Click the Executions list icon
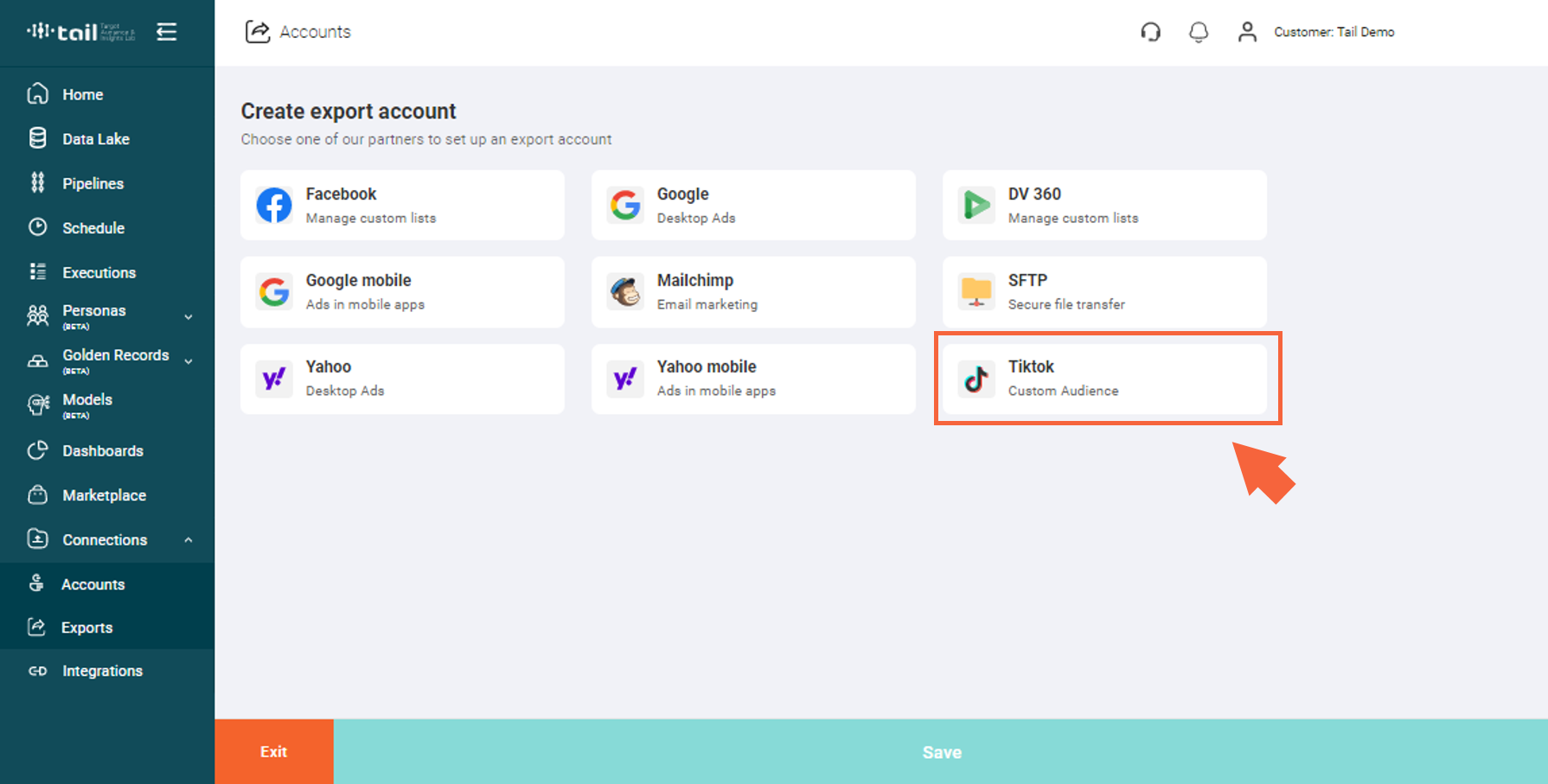 click(x=38, y=271)
